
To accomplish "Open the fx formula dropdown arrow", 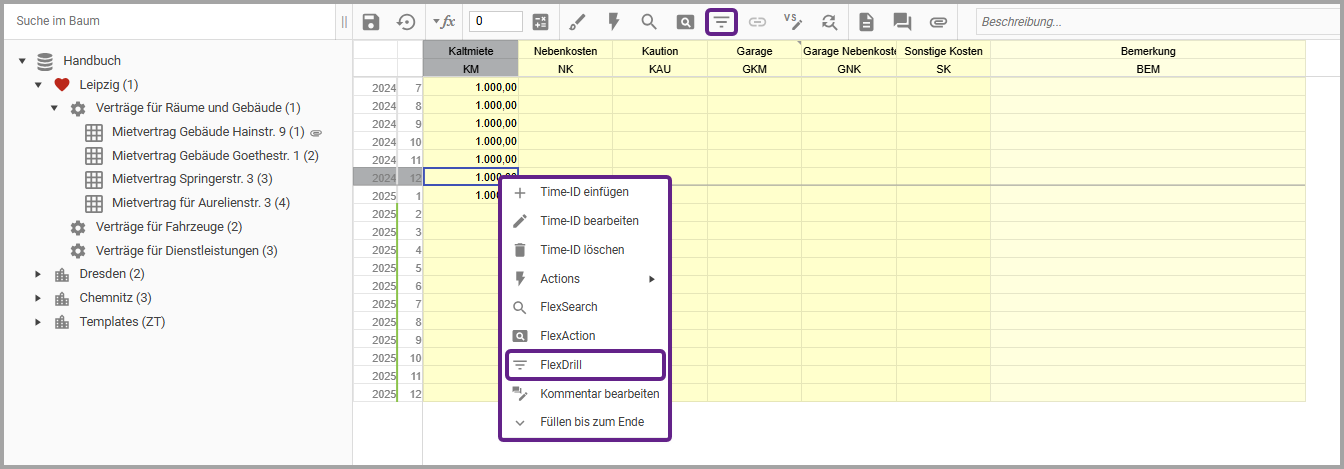I will point(436,21).
